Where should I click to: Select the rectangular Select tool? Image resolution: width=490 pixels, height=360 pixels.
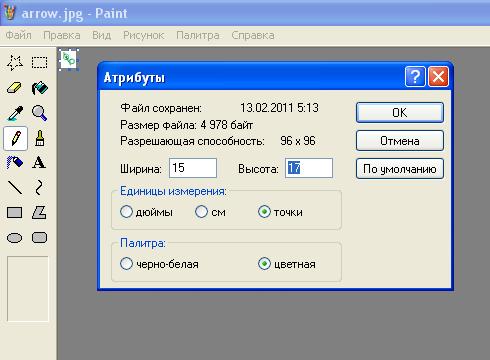point(39,62)
